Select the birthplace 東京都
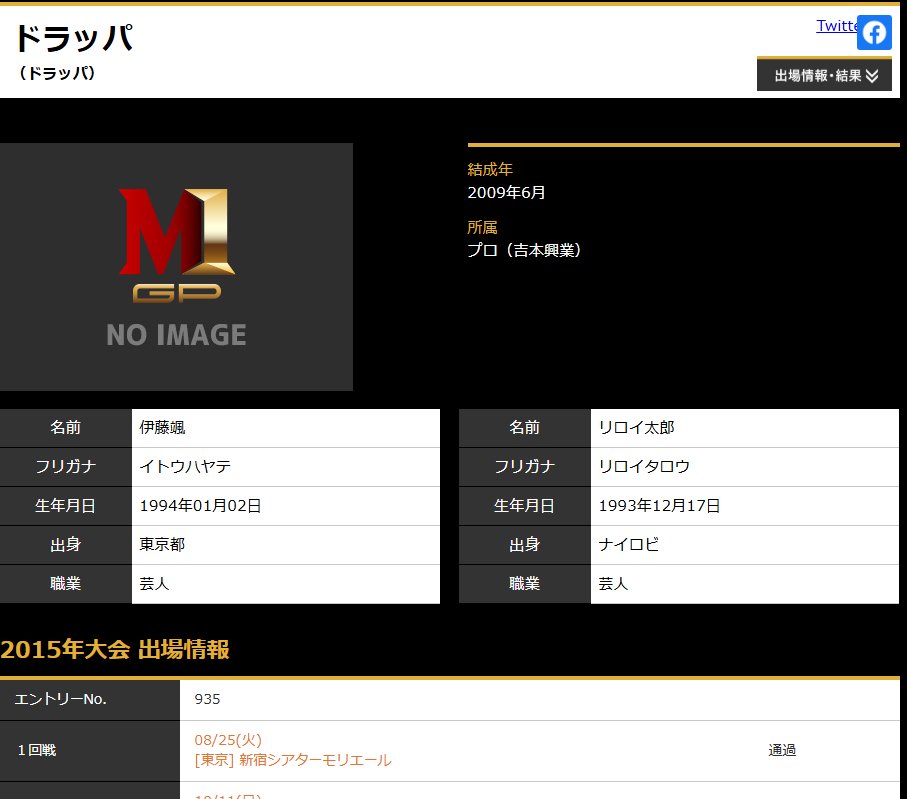Screen dimensions: 907x799 click(162, 544)
